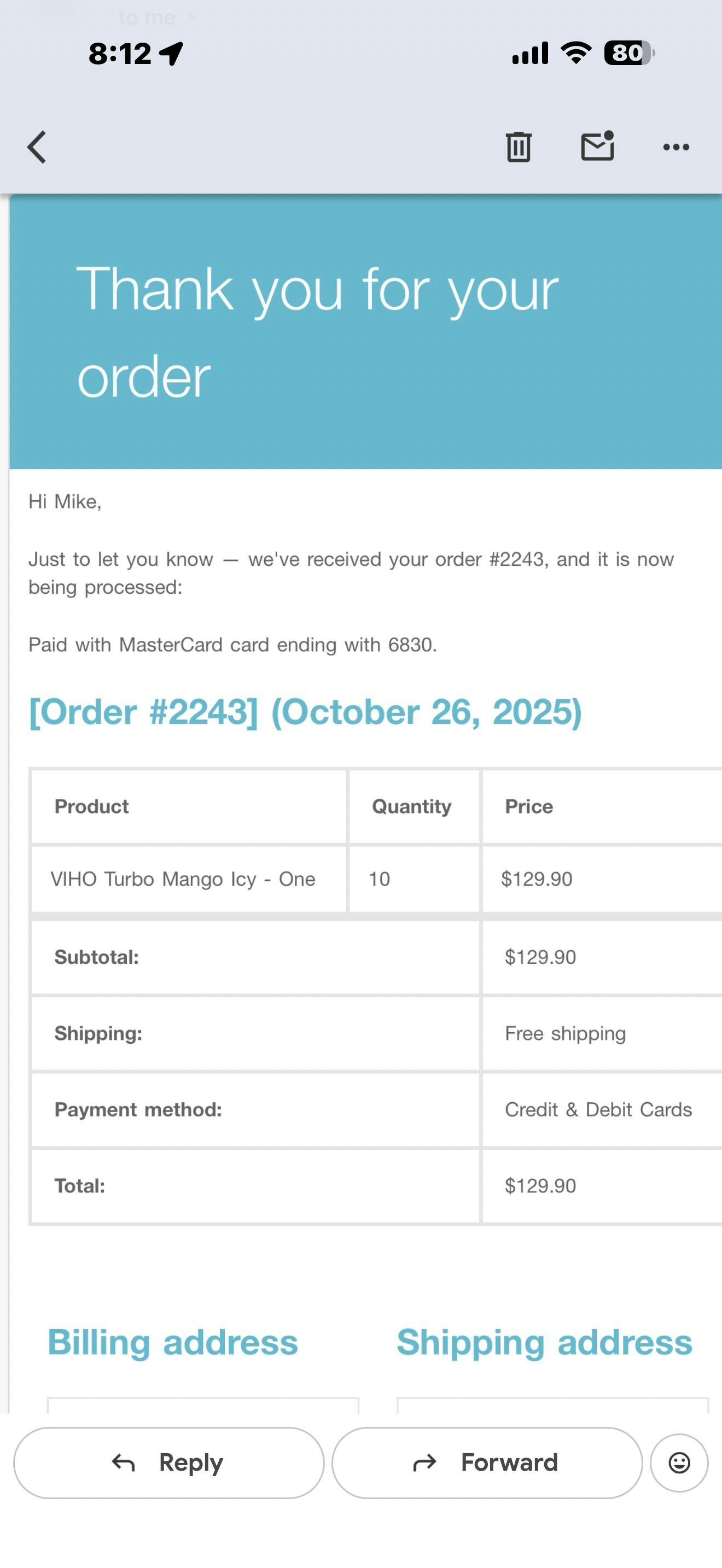Open the Order #2243 heading link
Viewport: 722px width, 1568px height.
305,712
